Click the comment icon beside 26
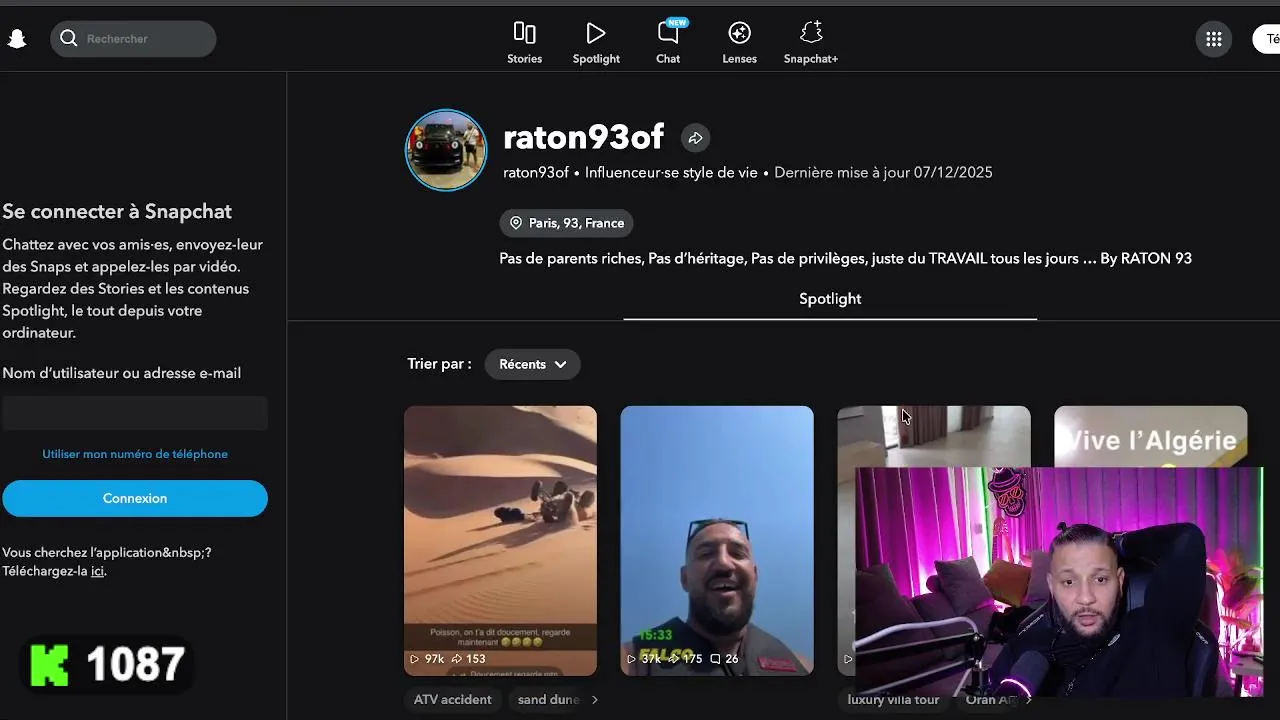1280x720 pixels. [x=715, y=659]
